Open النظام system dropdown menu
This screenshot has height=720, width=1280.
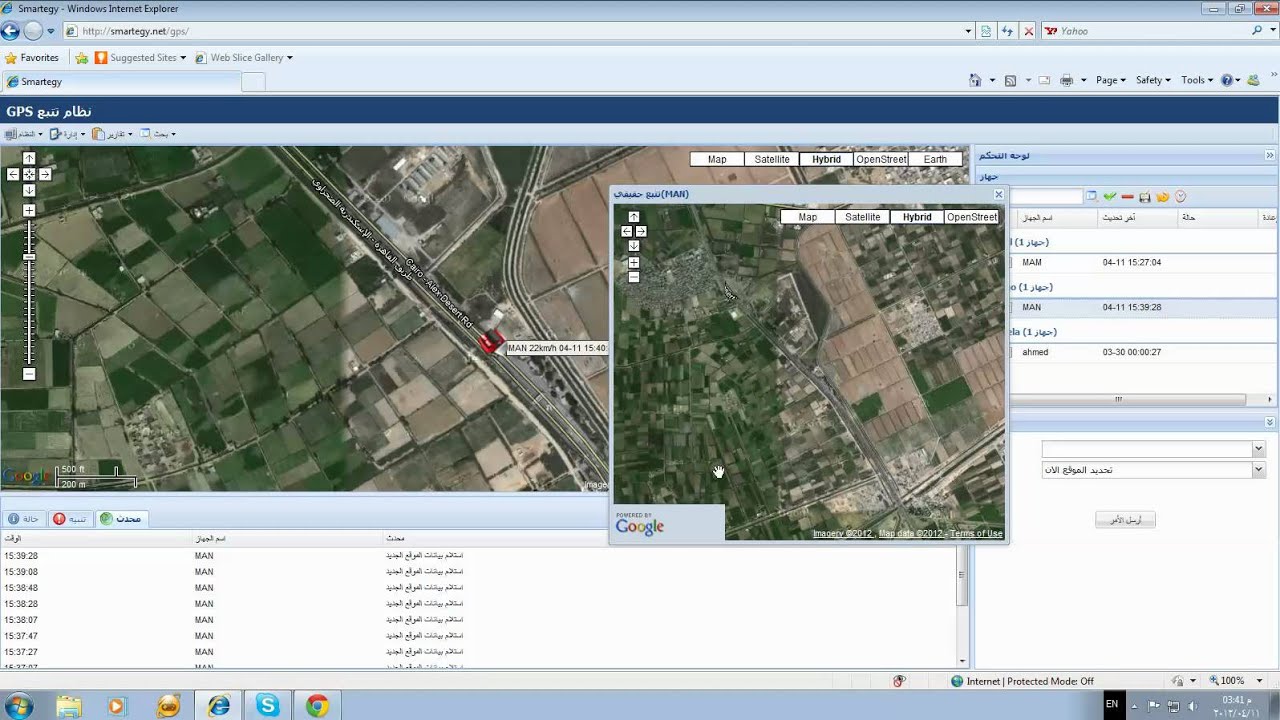pyautogui.click(x=24, y=133)
